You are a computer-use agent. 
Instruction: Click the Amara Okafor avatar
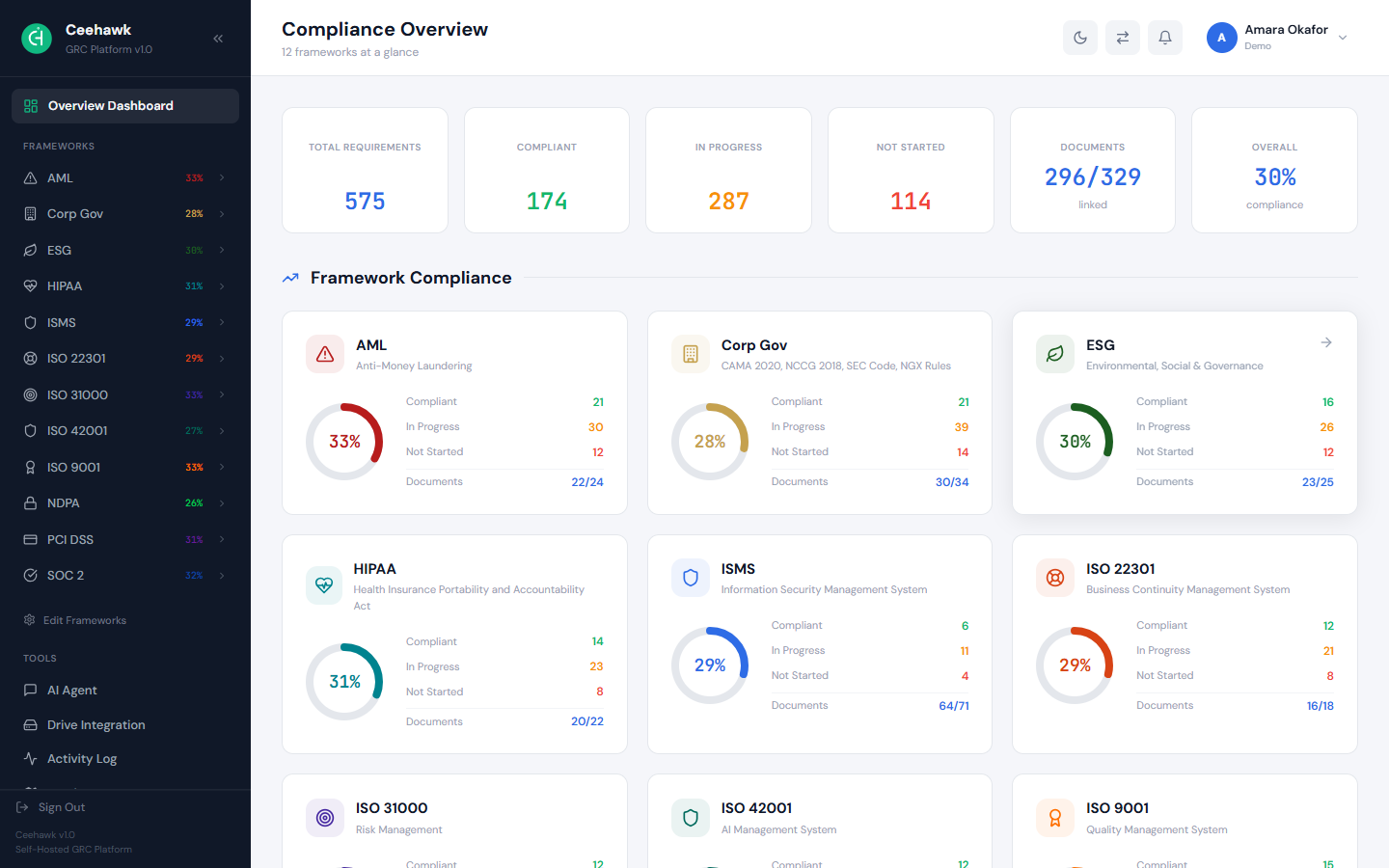click(1222, 38)
